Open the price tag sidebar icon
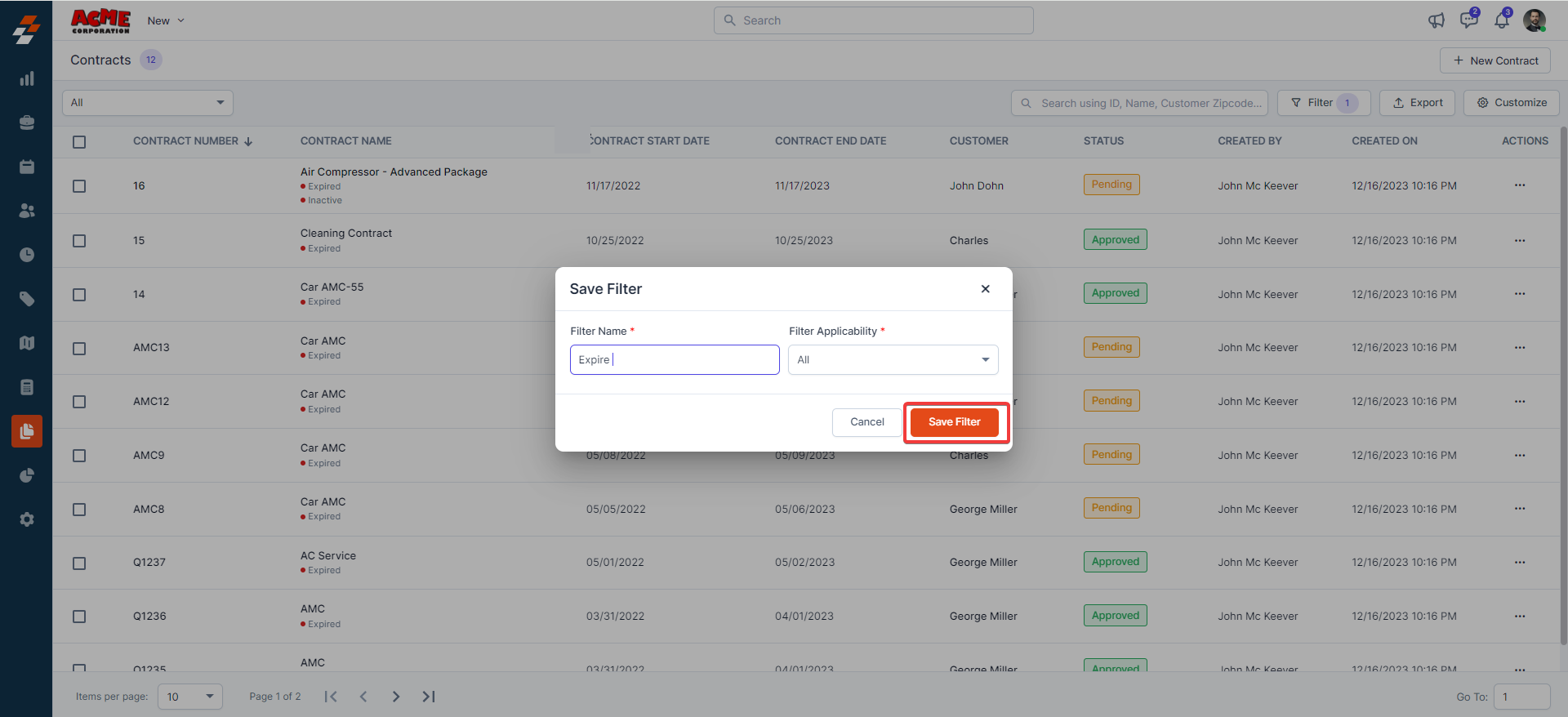Viewport: 1568px width, 717px height. (27, 299)
